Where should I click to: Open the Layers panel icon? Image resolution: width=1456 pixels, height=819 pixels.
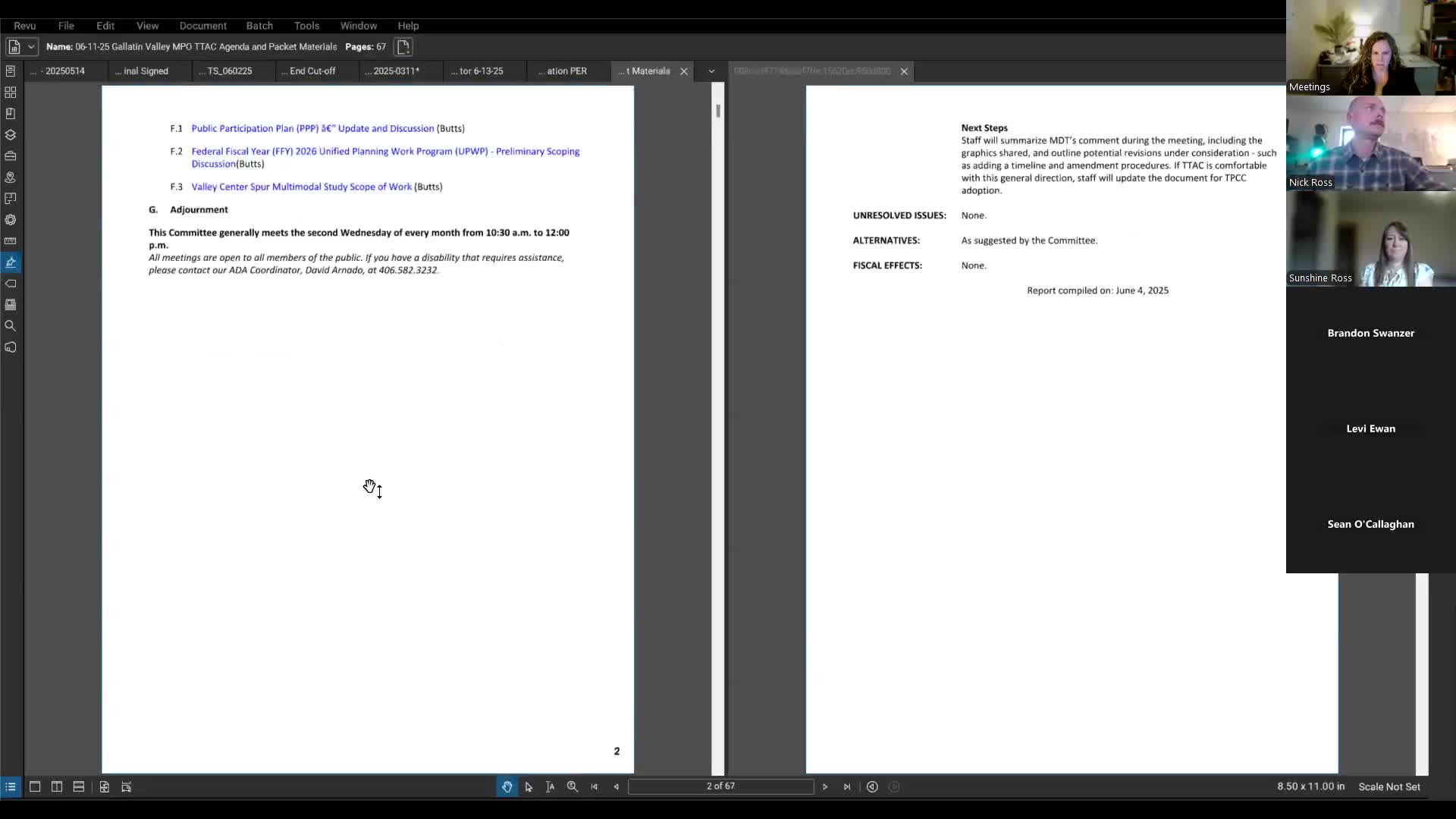coord(11,135)
